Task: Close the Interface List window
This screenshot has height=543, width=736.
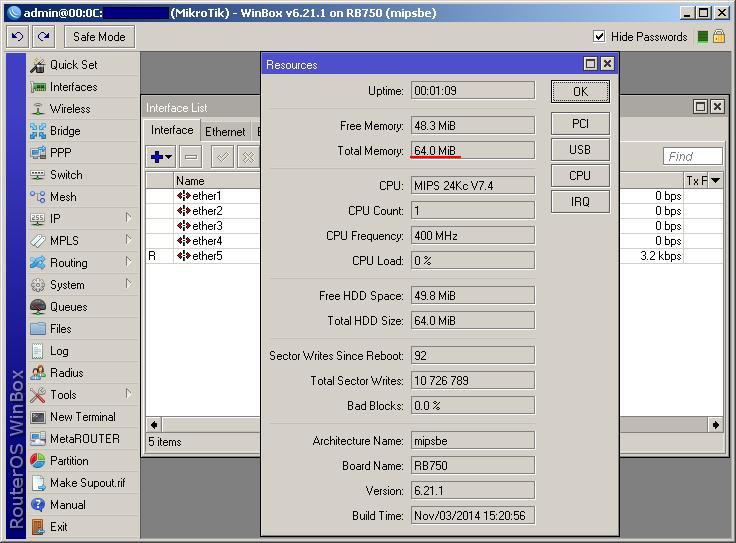Action: (717, 107)
